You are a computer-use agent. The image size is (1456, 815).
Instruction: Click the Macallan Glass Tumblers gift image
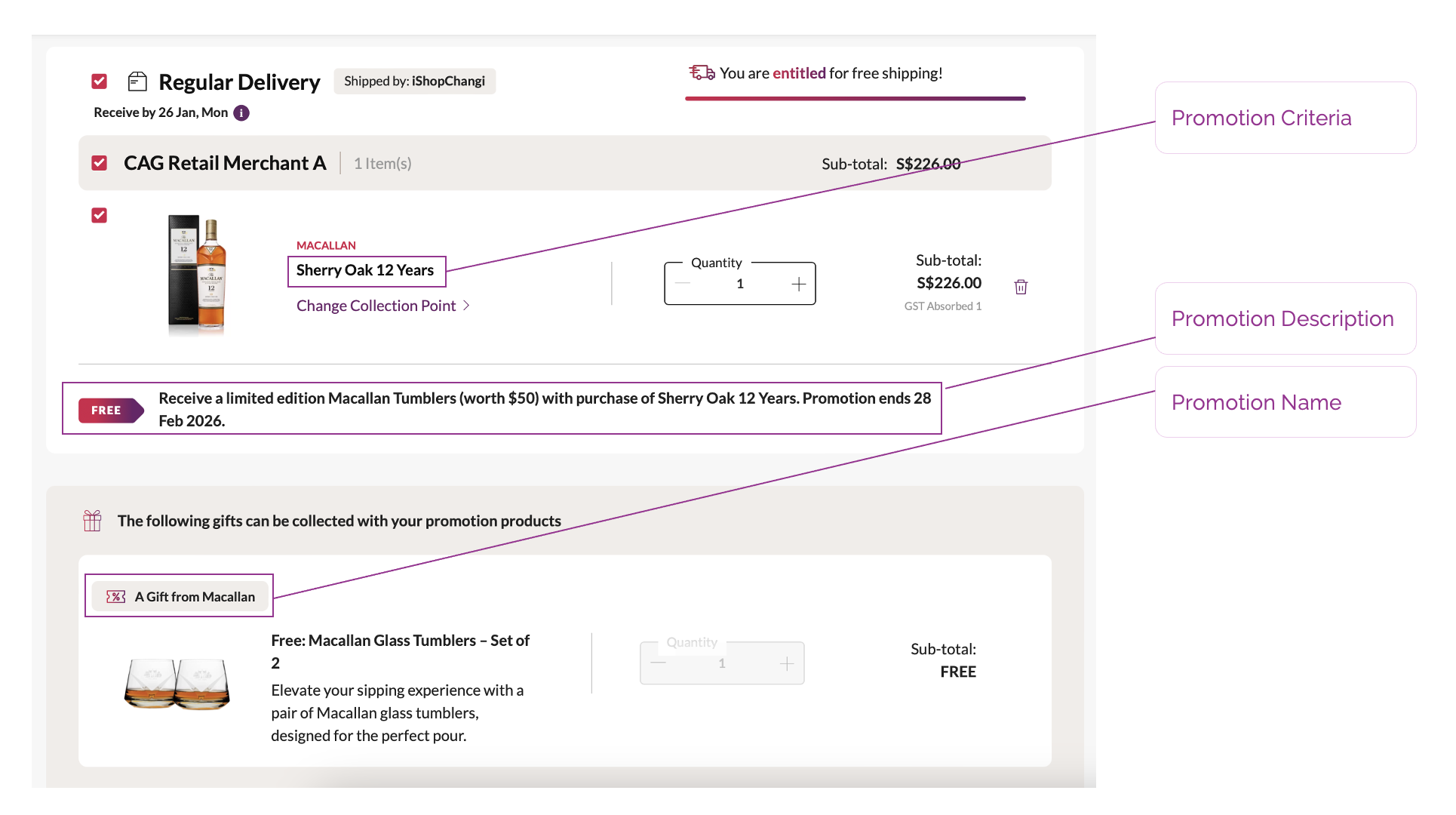[x=177, y=683]
